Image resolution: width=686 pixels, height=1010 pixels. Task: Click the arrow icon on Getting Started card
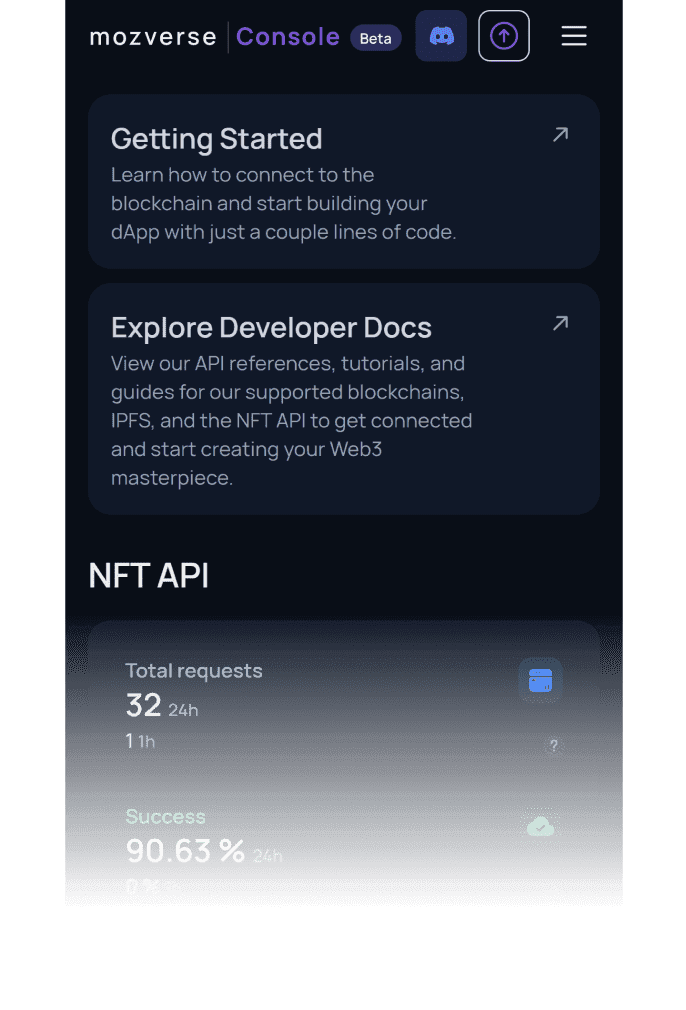click(x=561, y=134)
